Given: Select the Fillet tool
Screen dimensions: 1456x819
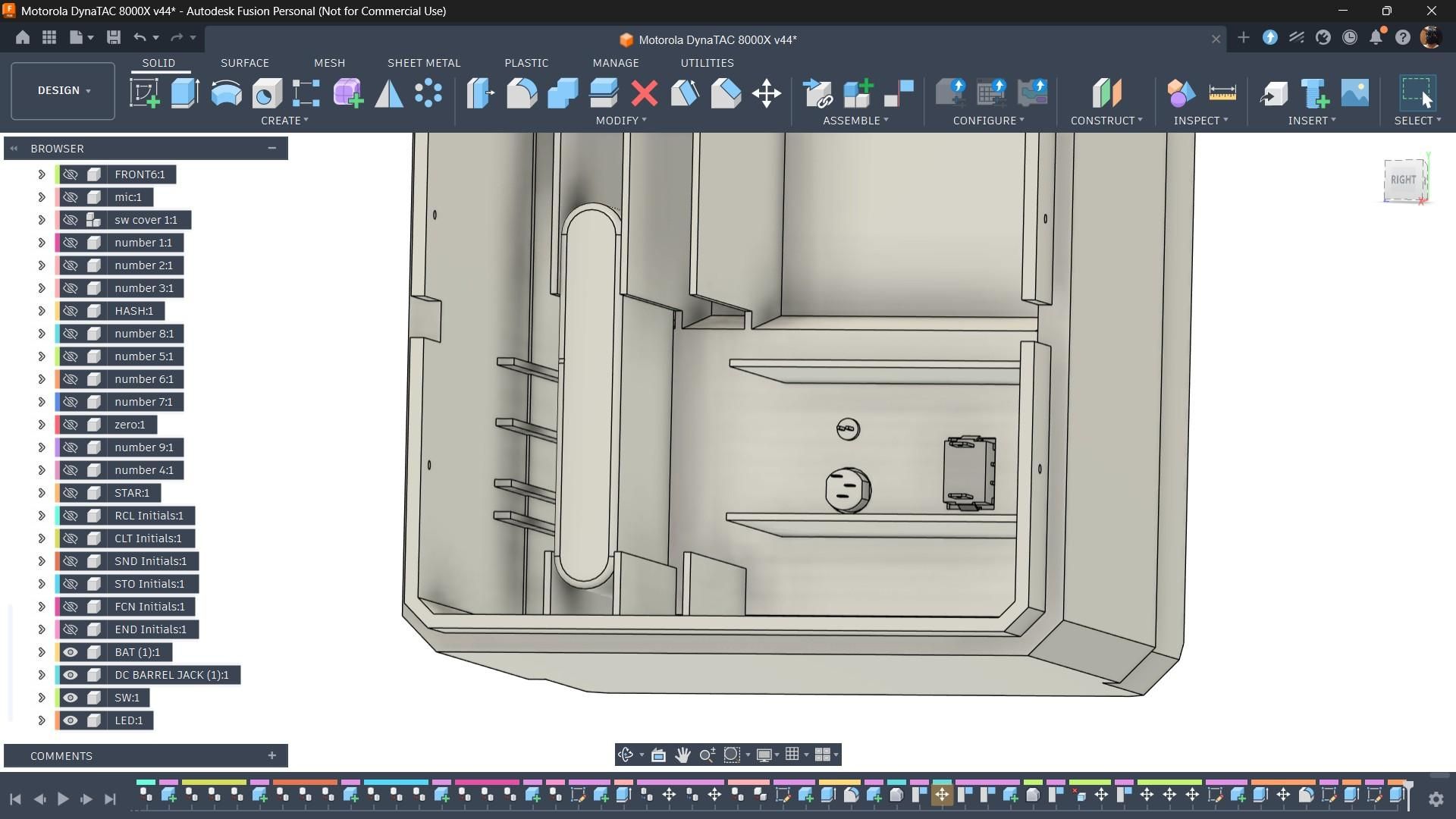Looking at the screenshot, I should 522,93.
